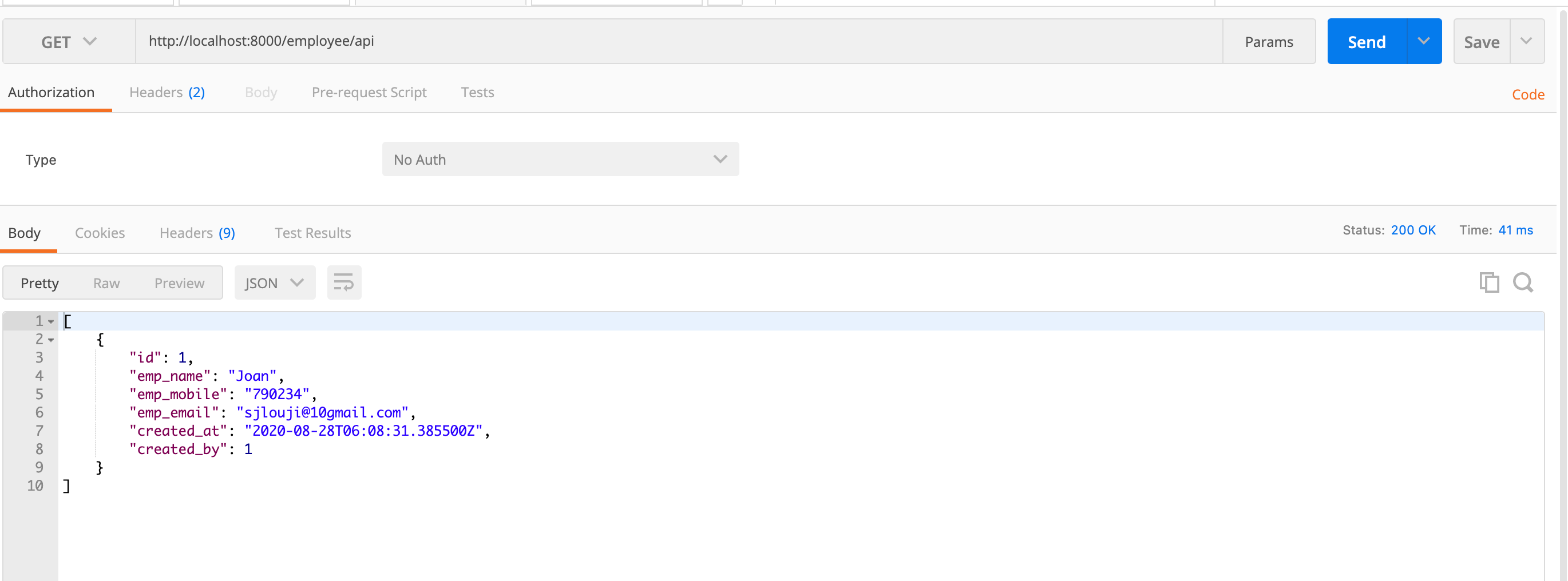Click the Send button
Screen dimensions: 1568x581
tap(1367, 41)
